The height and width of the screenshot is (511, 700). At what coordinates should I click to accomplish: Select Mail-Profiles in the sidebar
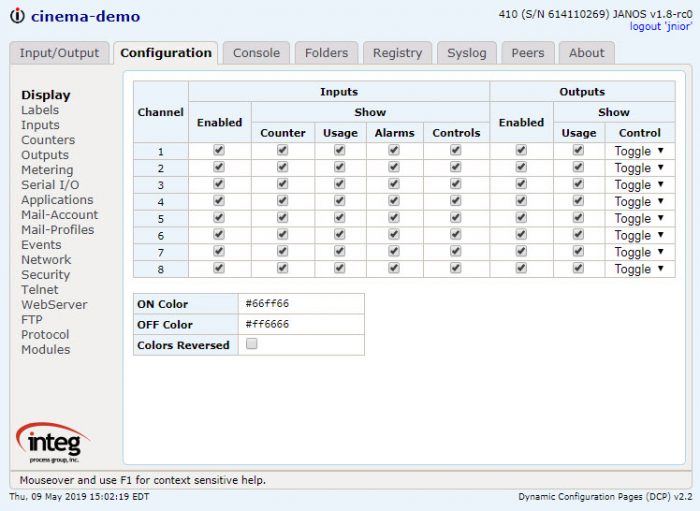pyautogui.click(x=58, y=230)
